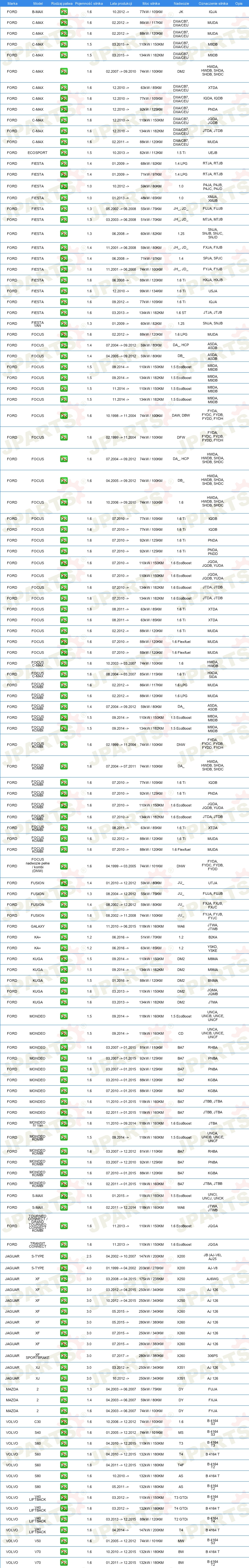Click the Moc silnika column header

point(151,3)
